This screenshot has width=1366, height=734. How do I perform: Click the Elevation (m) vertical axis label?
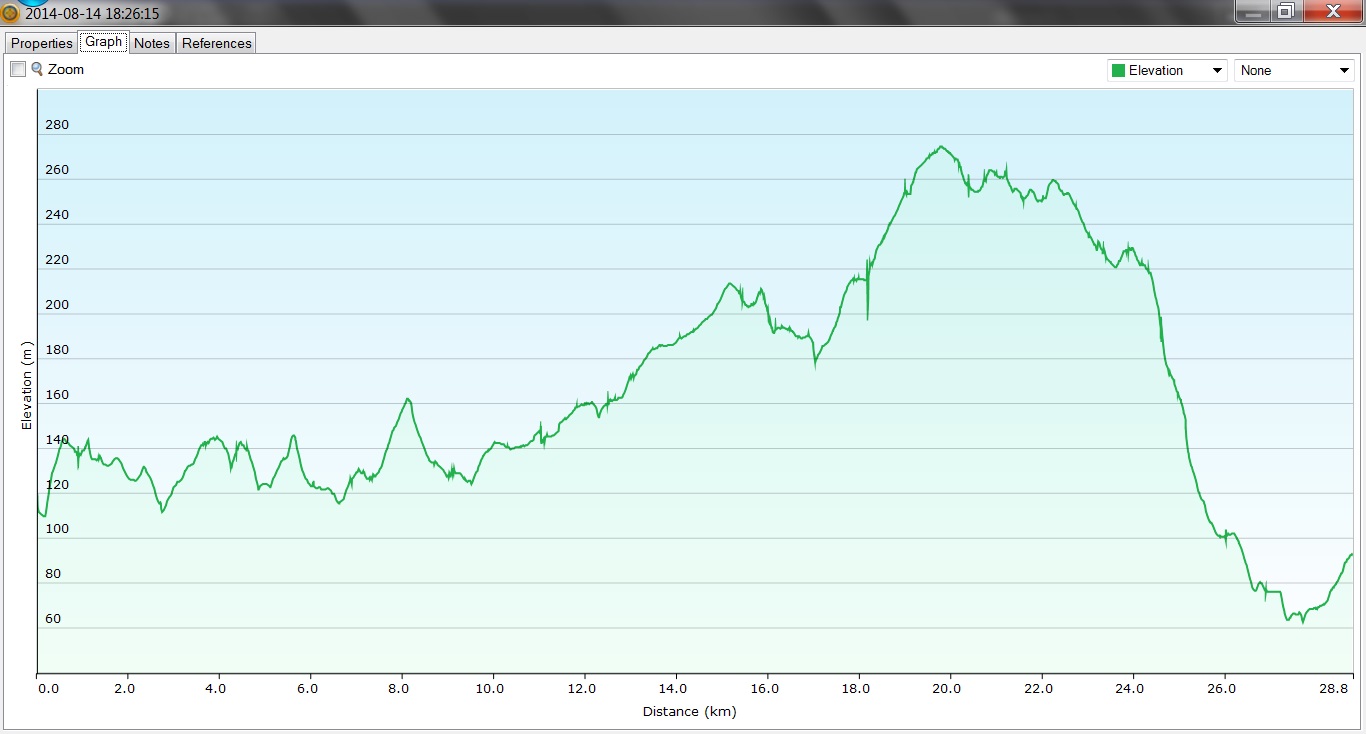pyautogui.click(x=27, y=385)
